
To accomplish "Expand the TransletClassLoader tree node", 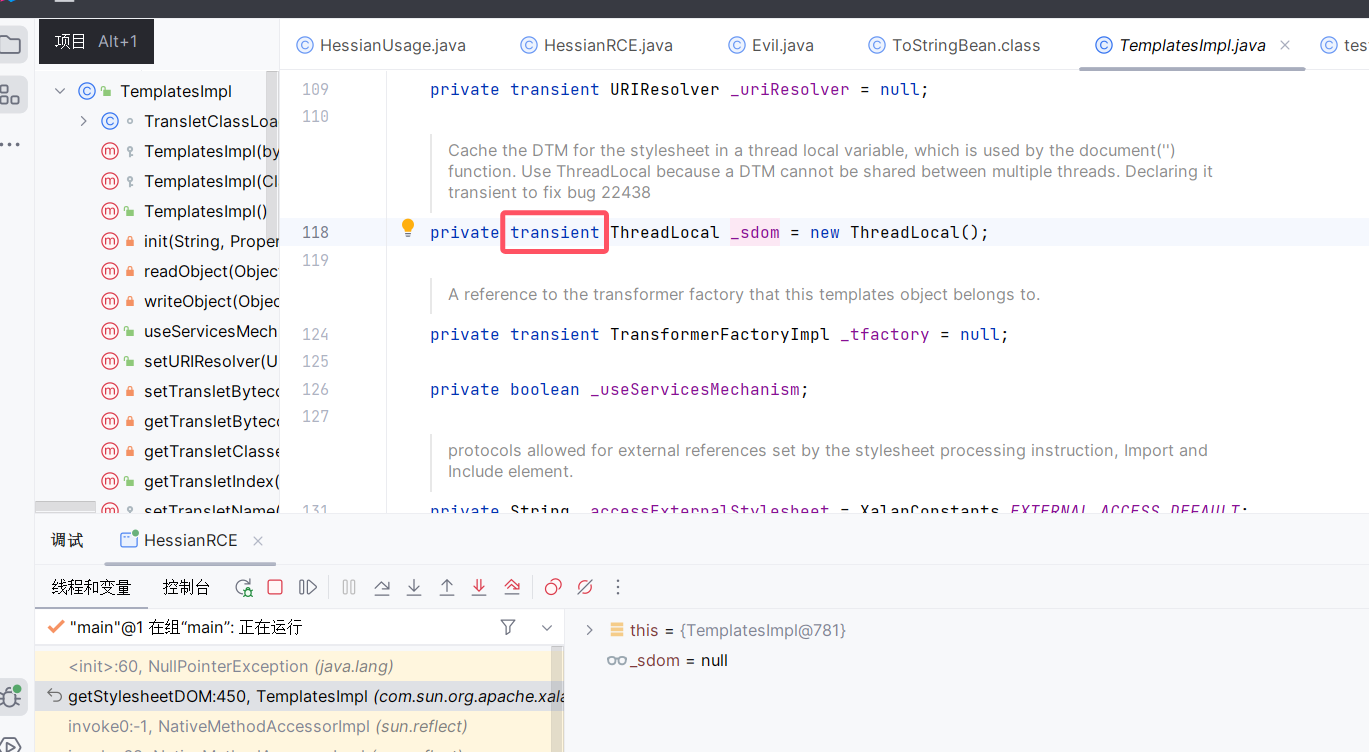I will pos(84,121).
